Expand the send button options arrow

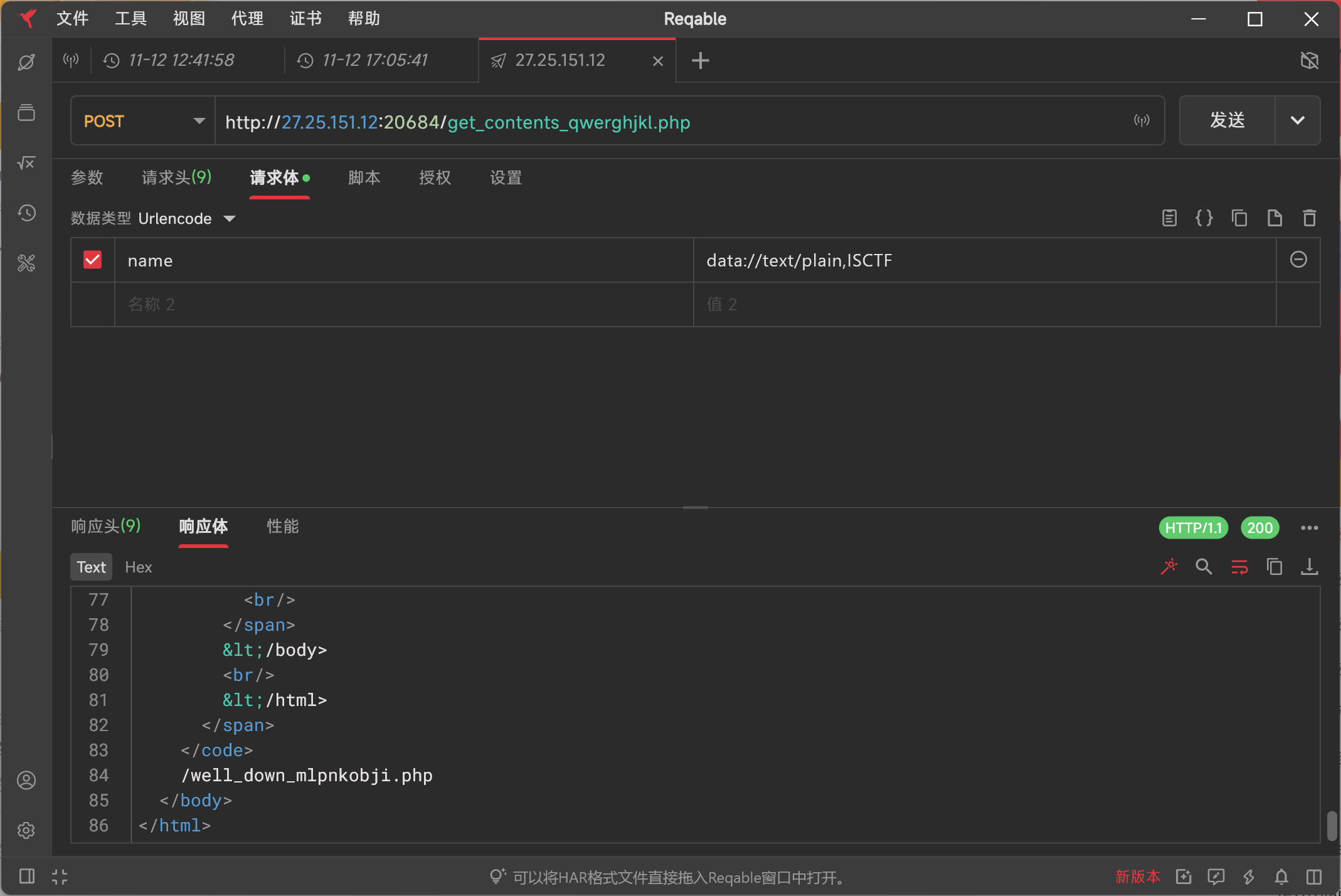pos(1298,120)
